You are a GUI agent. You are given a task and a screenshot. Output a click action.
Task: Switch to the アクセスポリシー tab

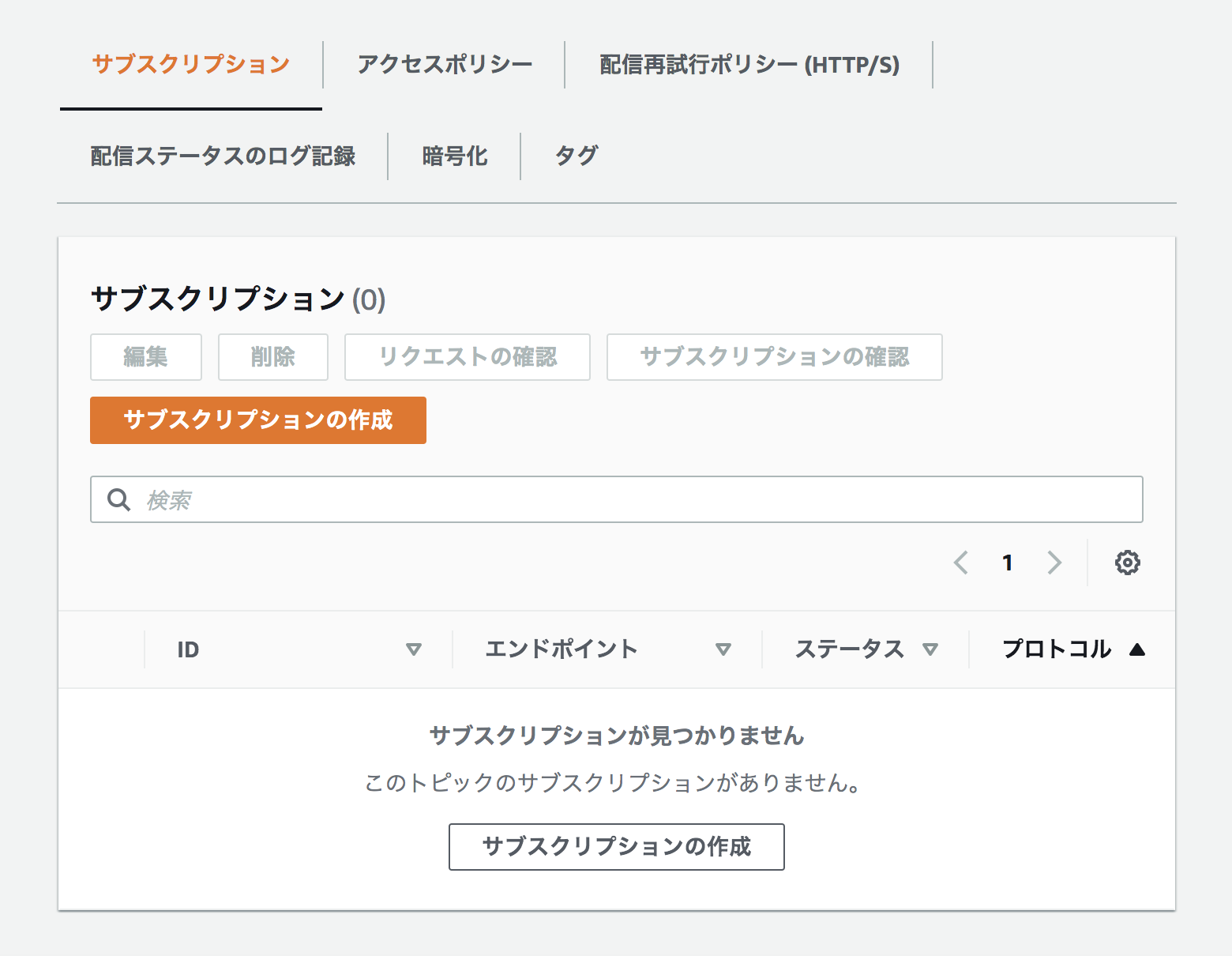445,66
